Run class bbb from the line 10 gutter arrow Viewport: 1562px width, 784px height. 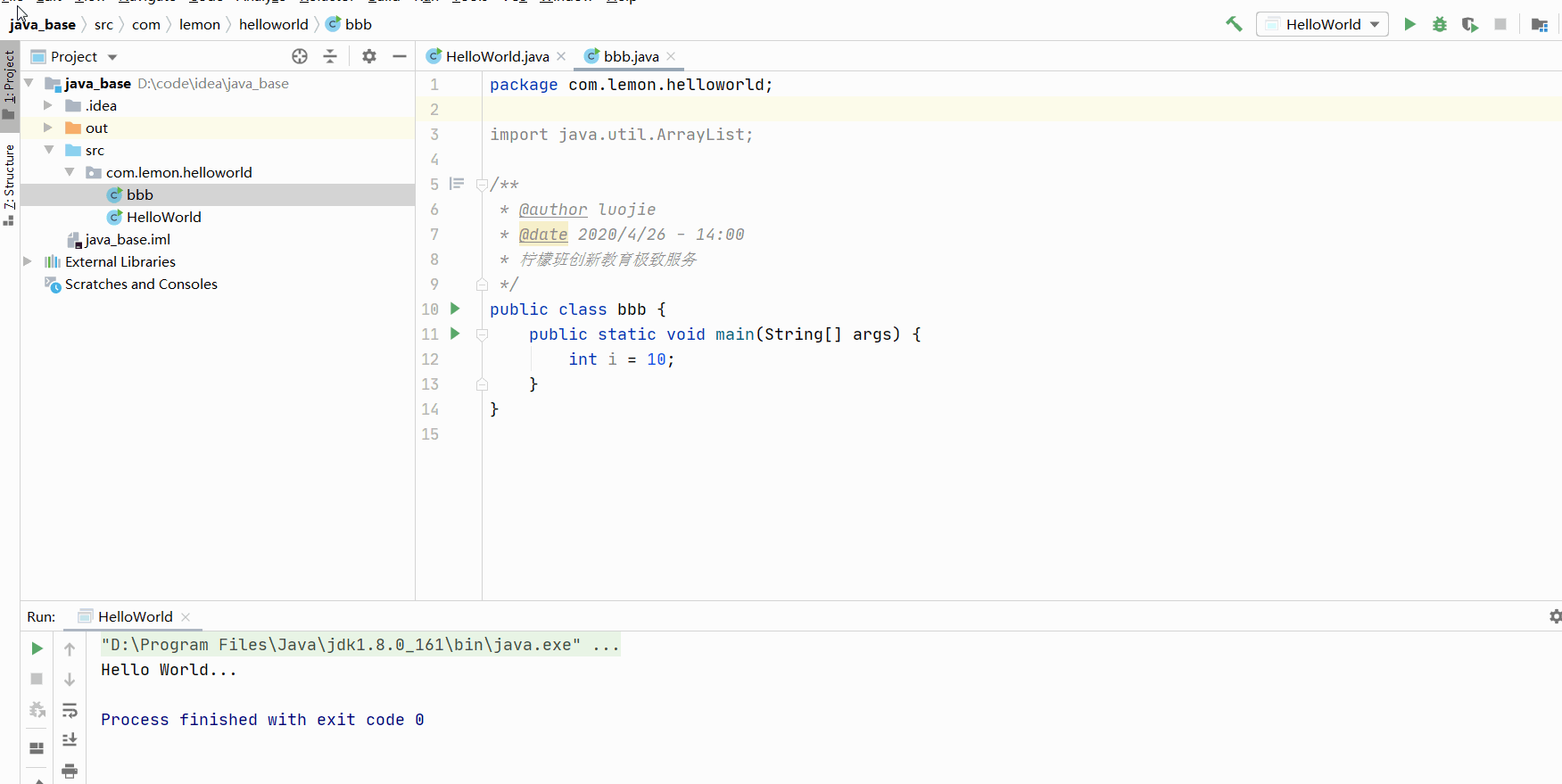tap(455, 309)
